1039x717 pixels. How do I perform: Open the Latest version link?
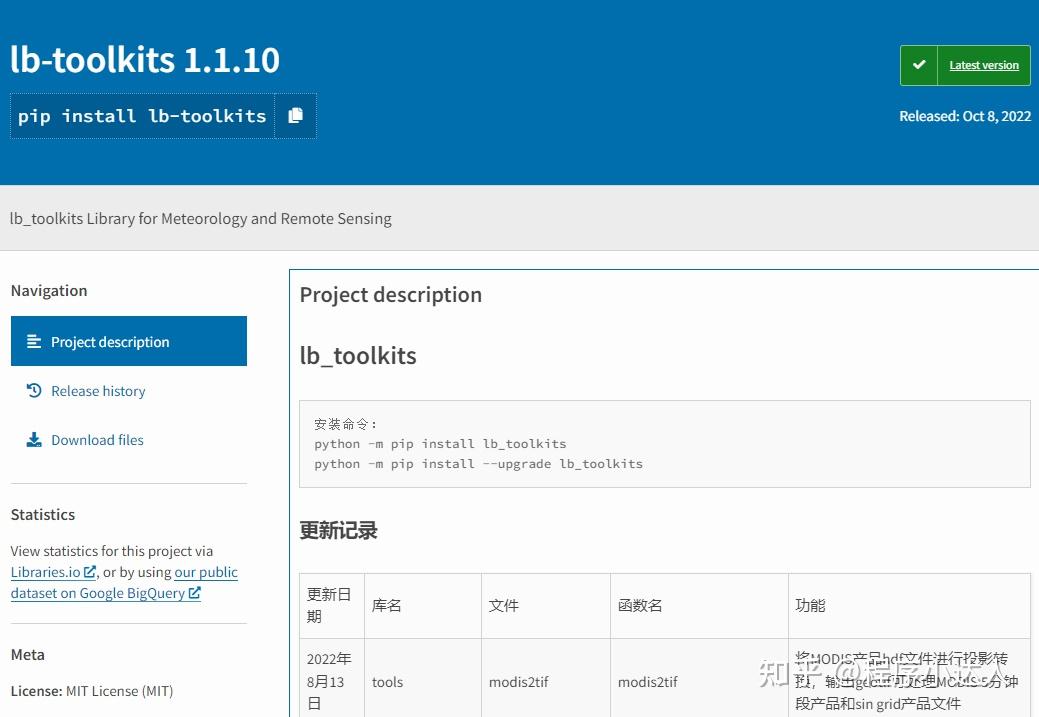coord(983,64)
